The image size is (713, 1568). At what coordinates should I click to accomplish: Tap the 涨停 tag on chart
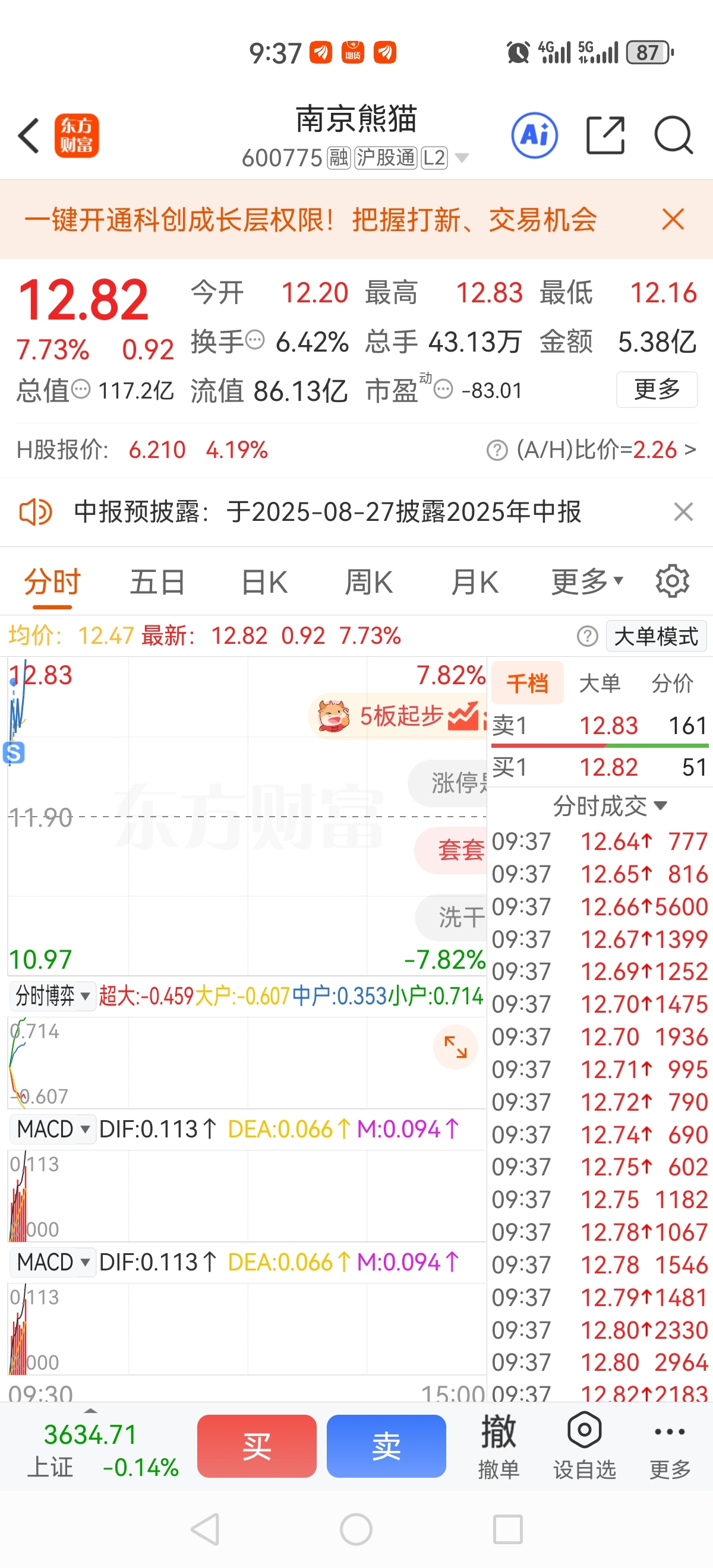(447, 783)
